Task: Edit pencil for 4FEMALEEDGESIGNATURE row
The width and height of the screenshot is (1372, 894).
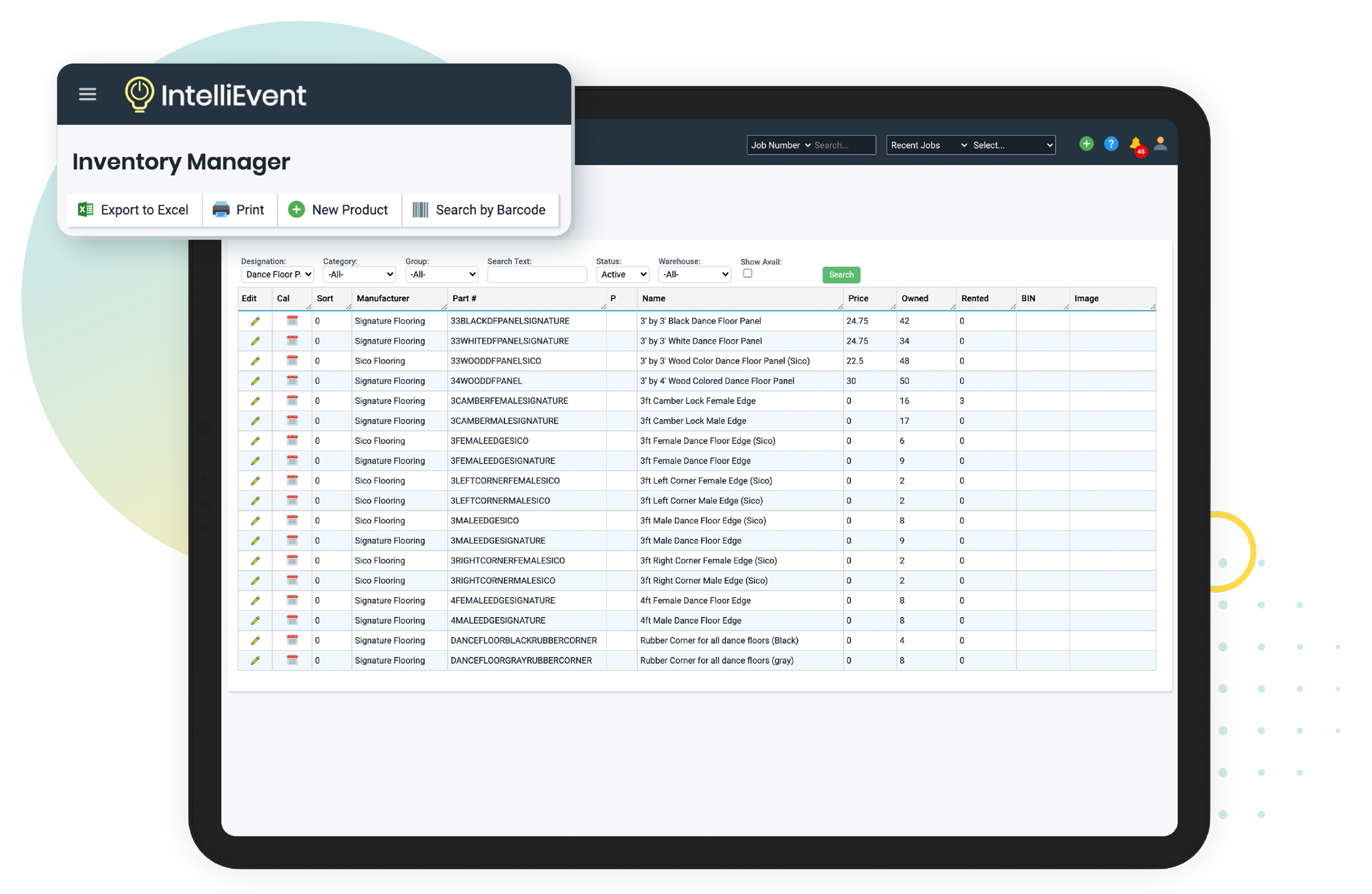Action: 255,600
